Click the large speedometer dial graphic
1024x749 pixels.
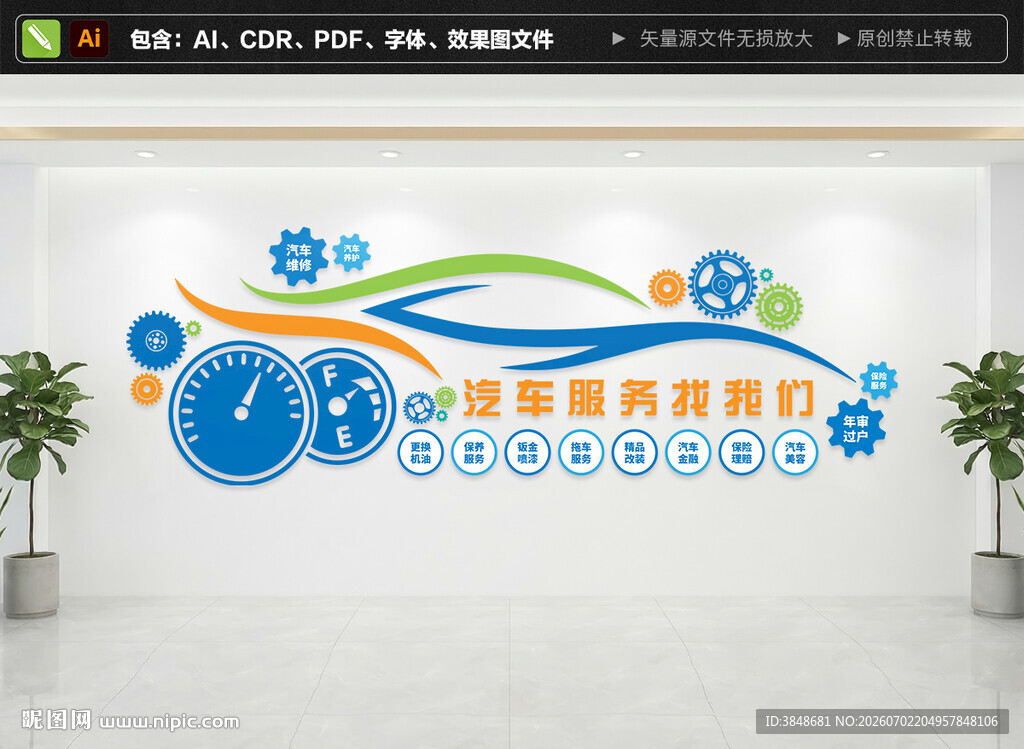pos(242,413)
